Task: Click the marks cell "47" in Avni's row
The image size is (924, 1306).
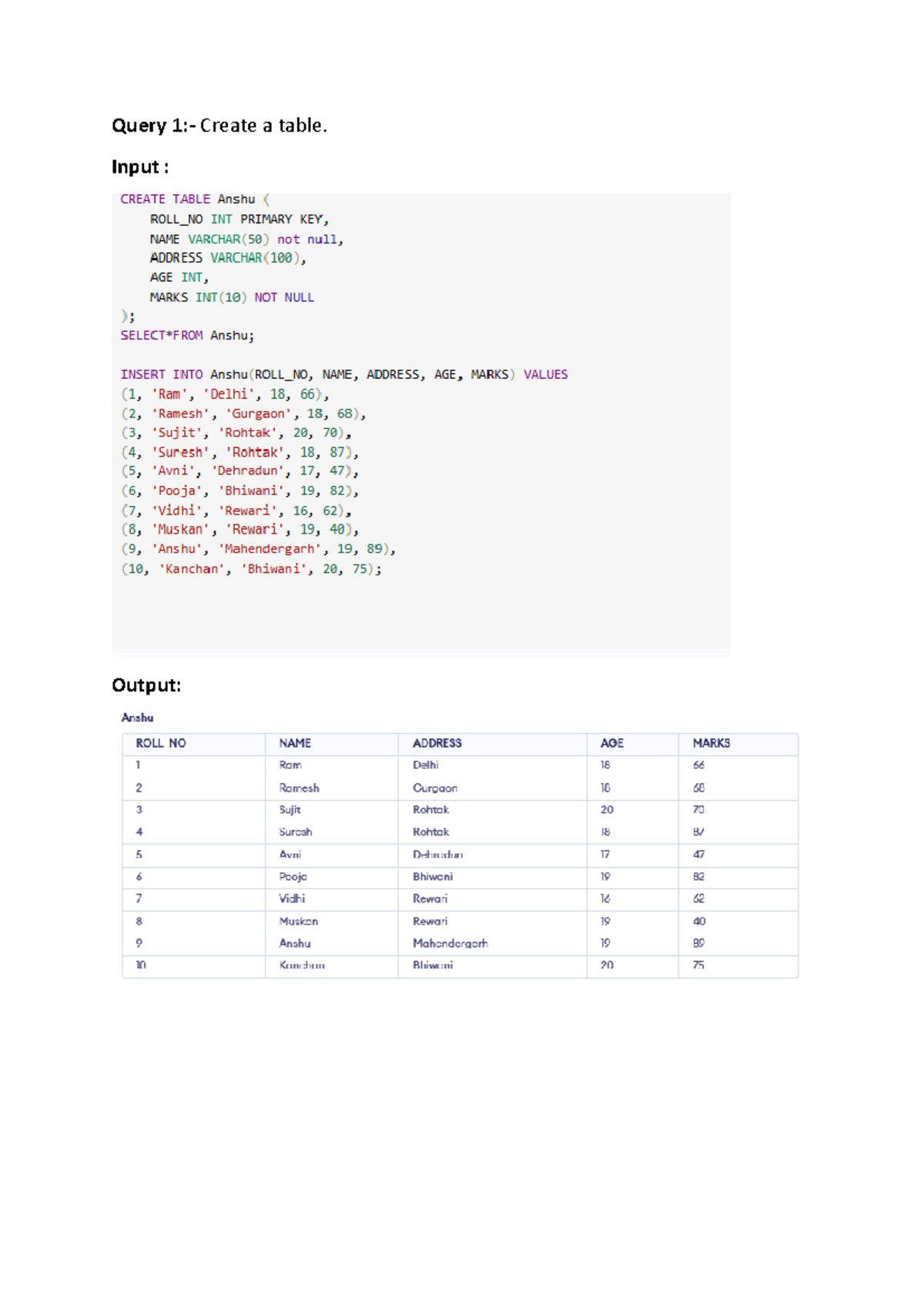Action: coord(698,855)
